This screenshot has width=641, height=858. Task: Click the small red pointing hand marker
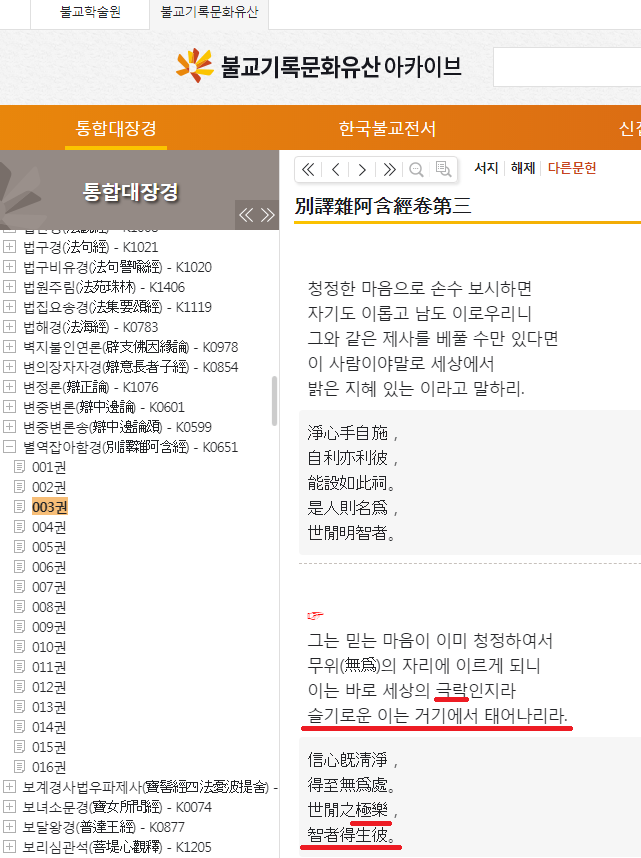tap(315, 616)
